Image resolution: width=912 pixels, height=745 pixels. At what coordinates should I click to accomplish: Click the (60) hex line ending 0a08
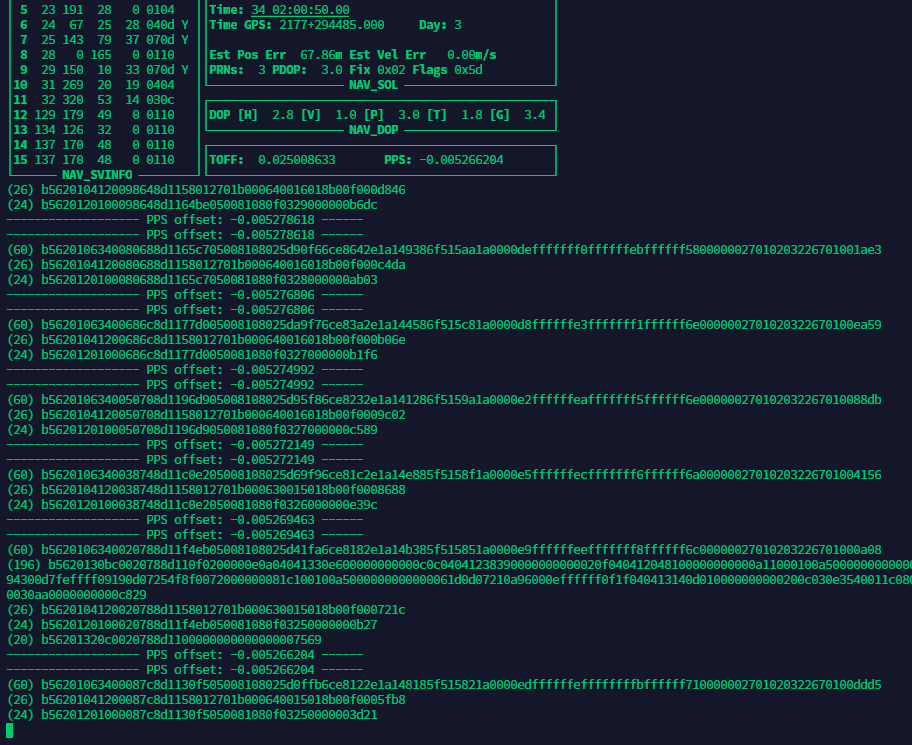444,550
